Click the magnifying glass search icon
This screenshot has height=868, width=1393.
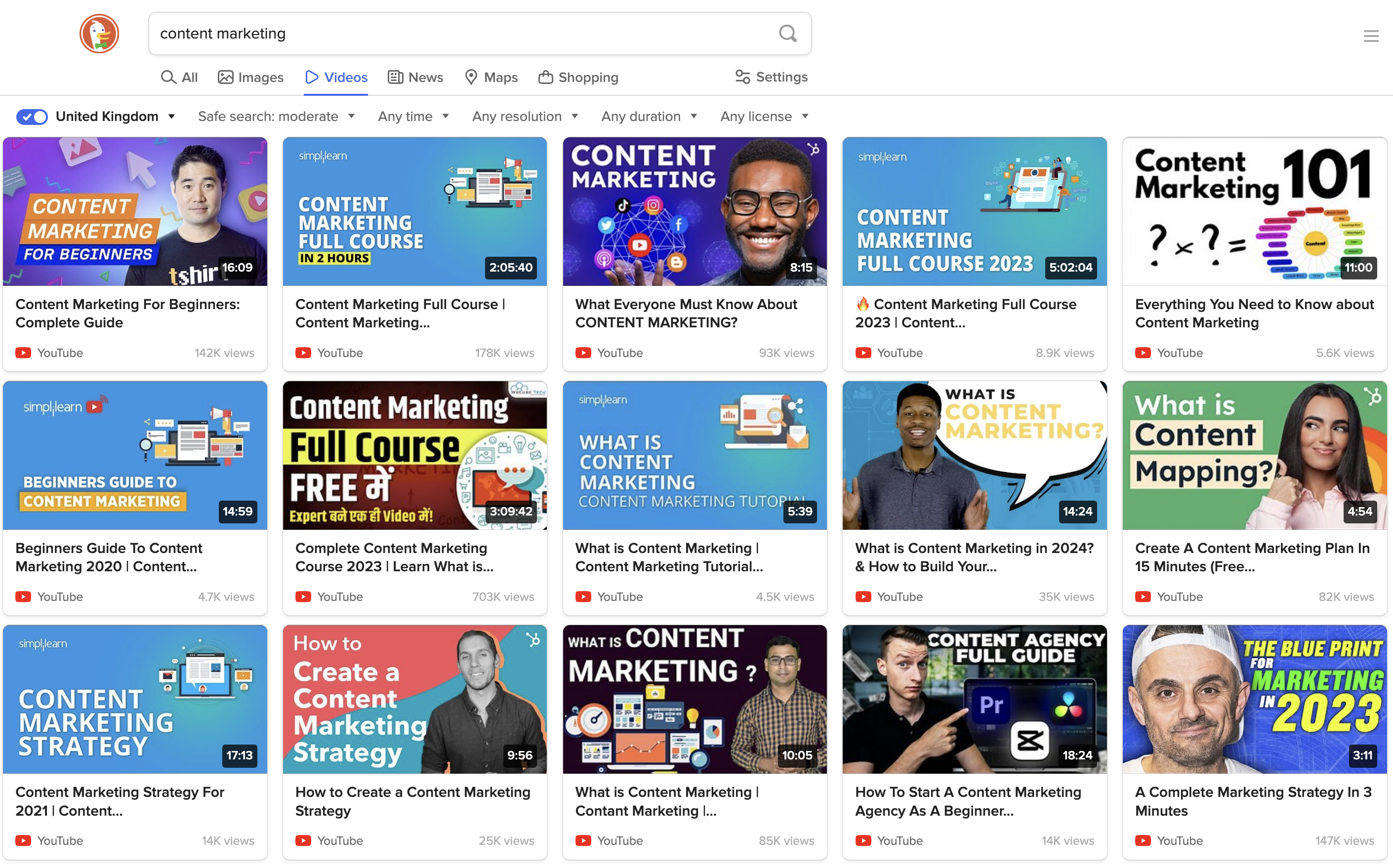pyautogui.click(x=787, y=33)
